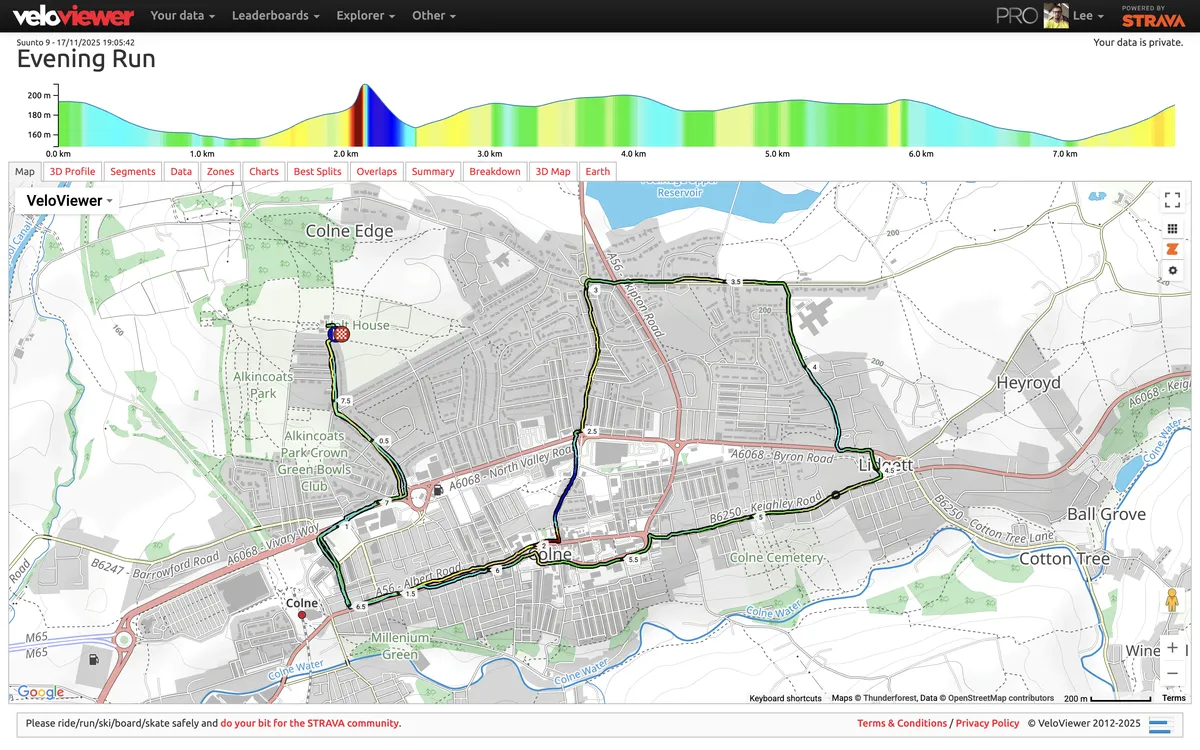Click the grid dots map icon
The image size is (1200, 750).
coord(1173,229)
